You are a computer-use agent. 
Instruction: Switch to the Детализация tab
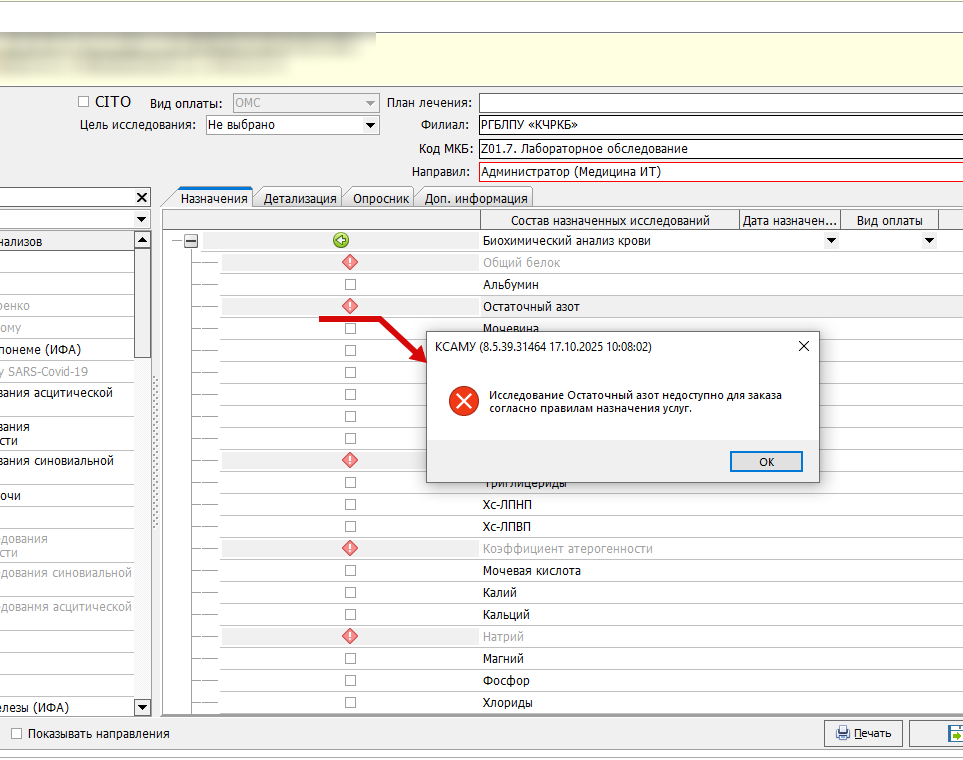click(299, 198)
